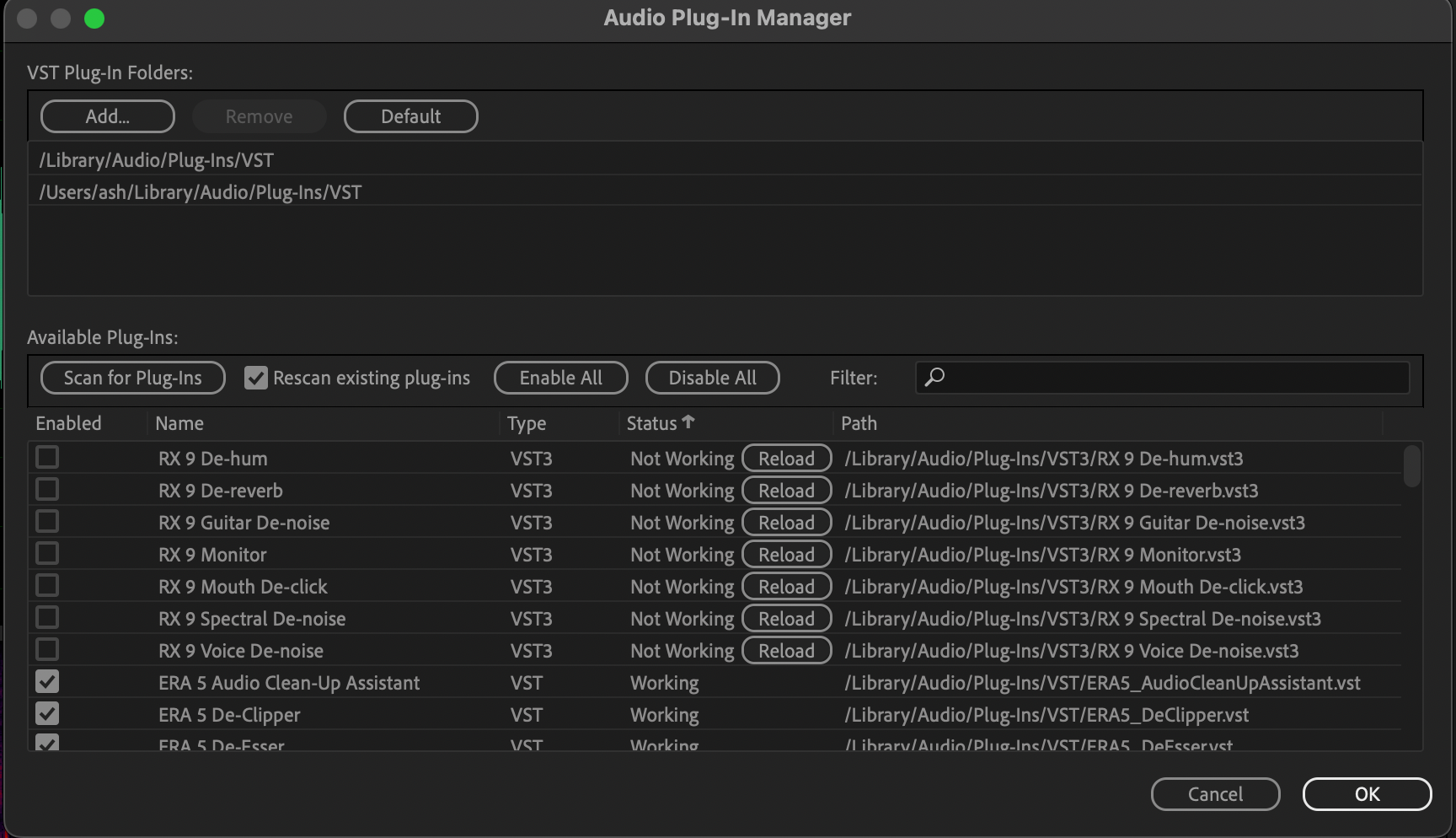Reload the RX 9 De-hum plug-in
The image size is (1456, 838).
click(787, 459)
